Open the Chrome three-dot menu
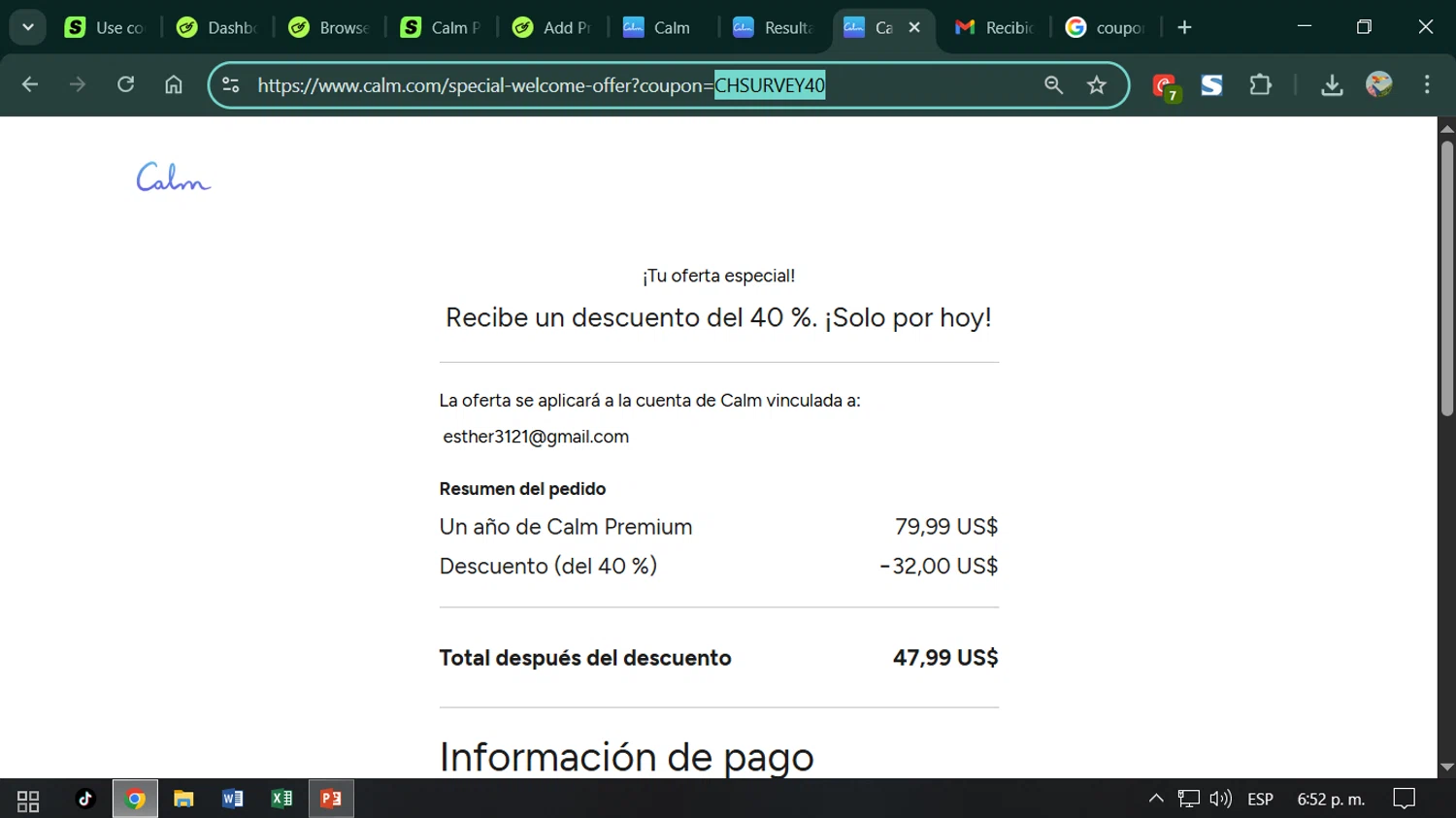Screen dimensions: 1456x818 (1427, 84)
